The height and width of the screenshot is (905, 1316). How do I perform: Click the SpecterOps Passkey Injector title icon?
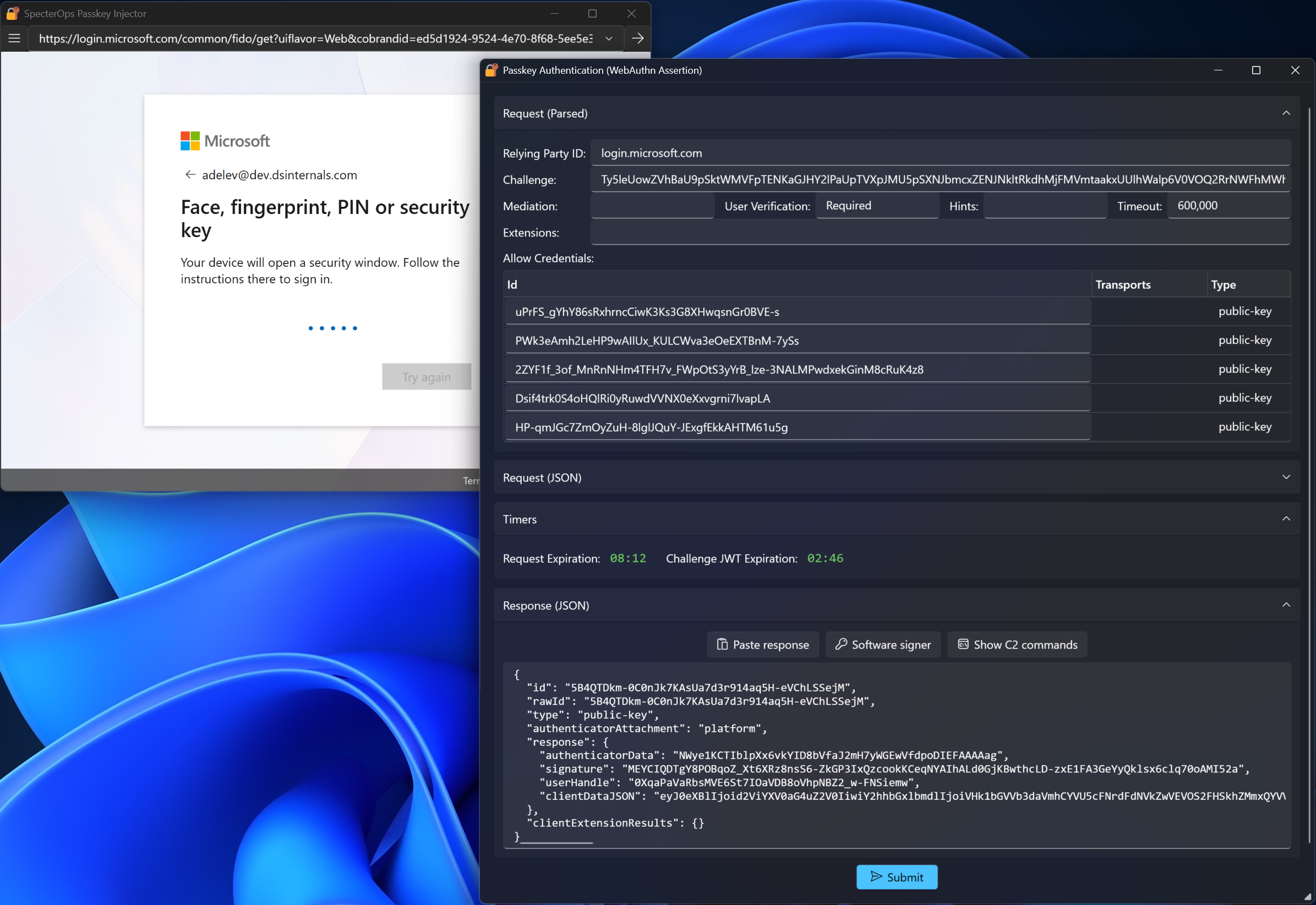tap(13, 13)
